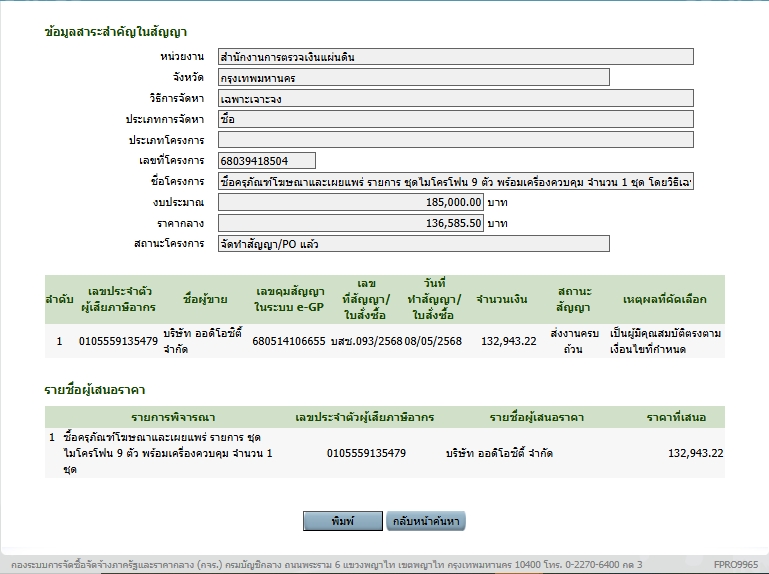Click the หน่วยงาน field showing สำนักงานการตรวจเงินแผ่นดิน
The width and height of the screenshot is (769, 574).
[x=455, y=57]
